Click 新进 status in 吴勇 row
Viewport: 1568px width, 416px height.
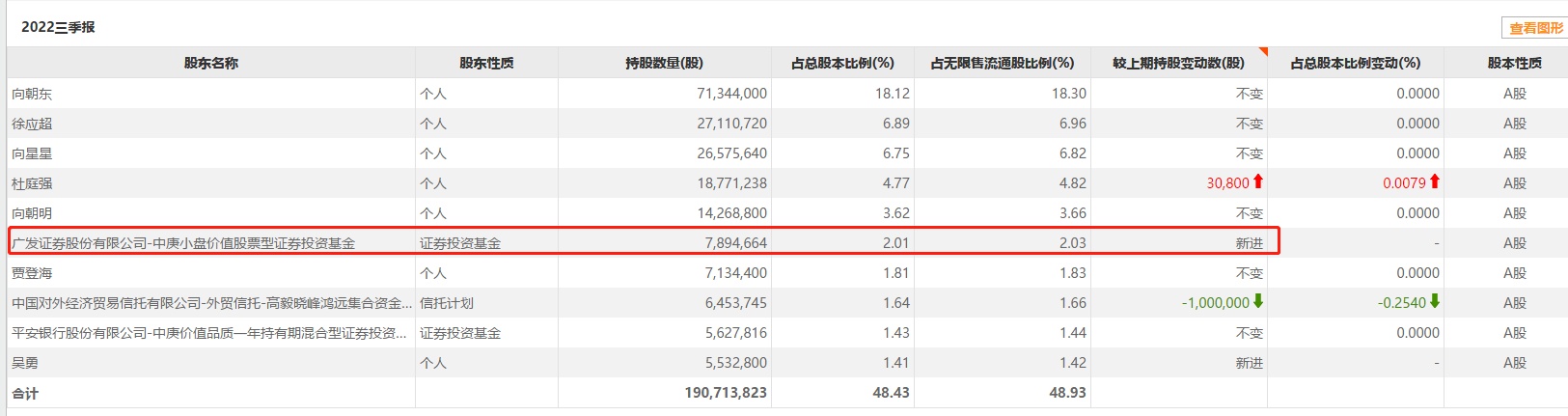pyautogui.click(x=1249, y=363)
